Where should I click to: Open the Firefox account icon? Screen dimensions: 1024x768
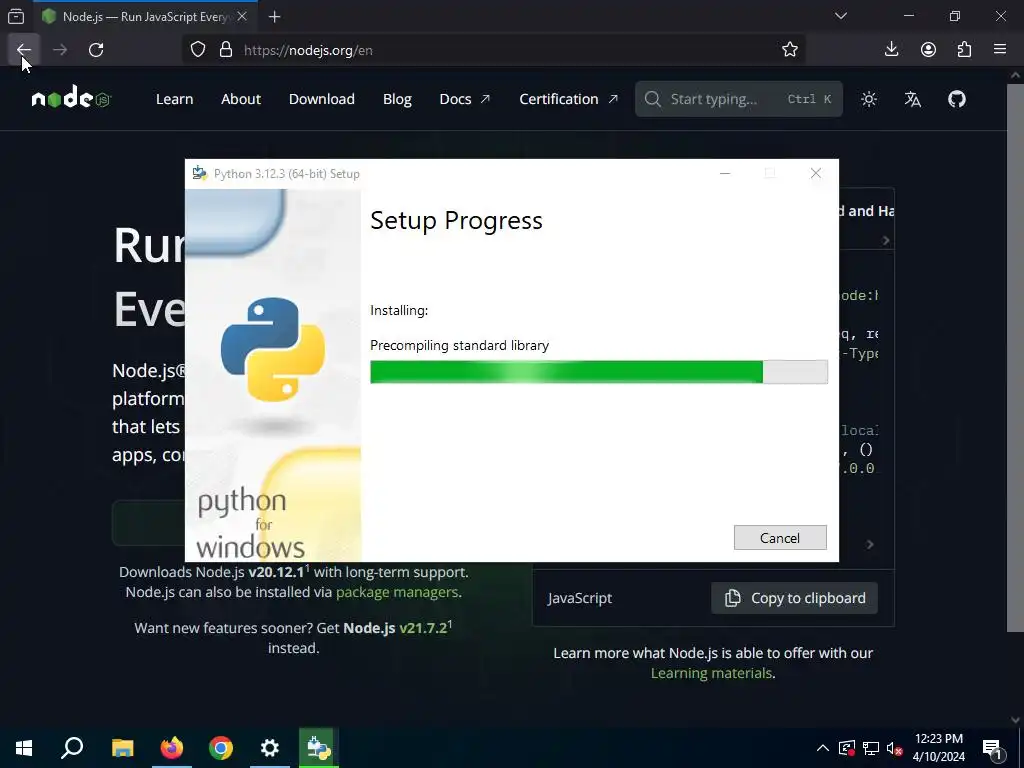click(928, 50)
